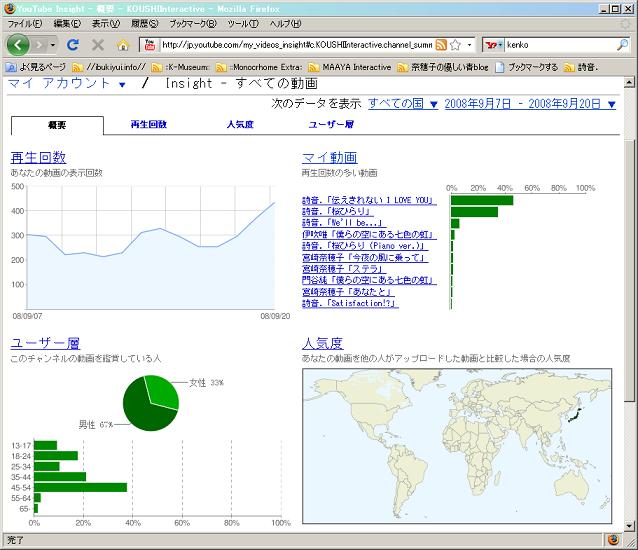
Task: Open the //ibukiyui.info// feed bookmark
Action: (x=109, y=68)
